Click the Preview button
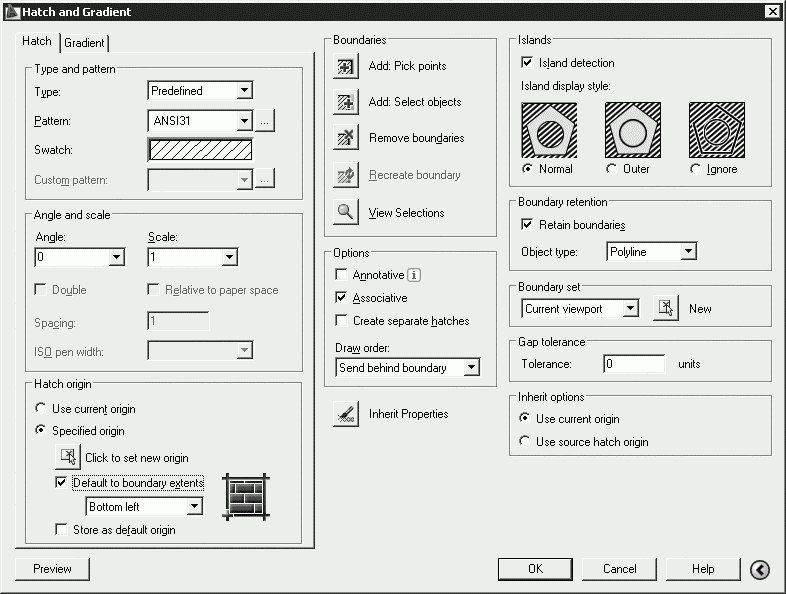 (x=52, y=569)
